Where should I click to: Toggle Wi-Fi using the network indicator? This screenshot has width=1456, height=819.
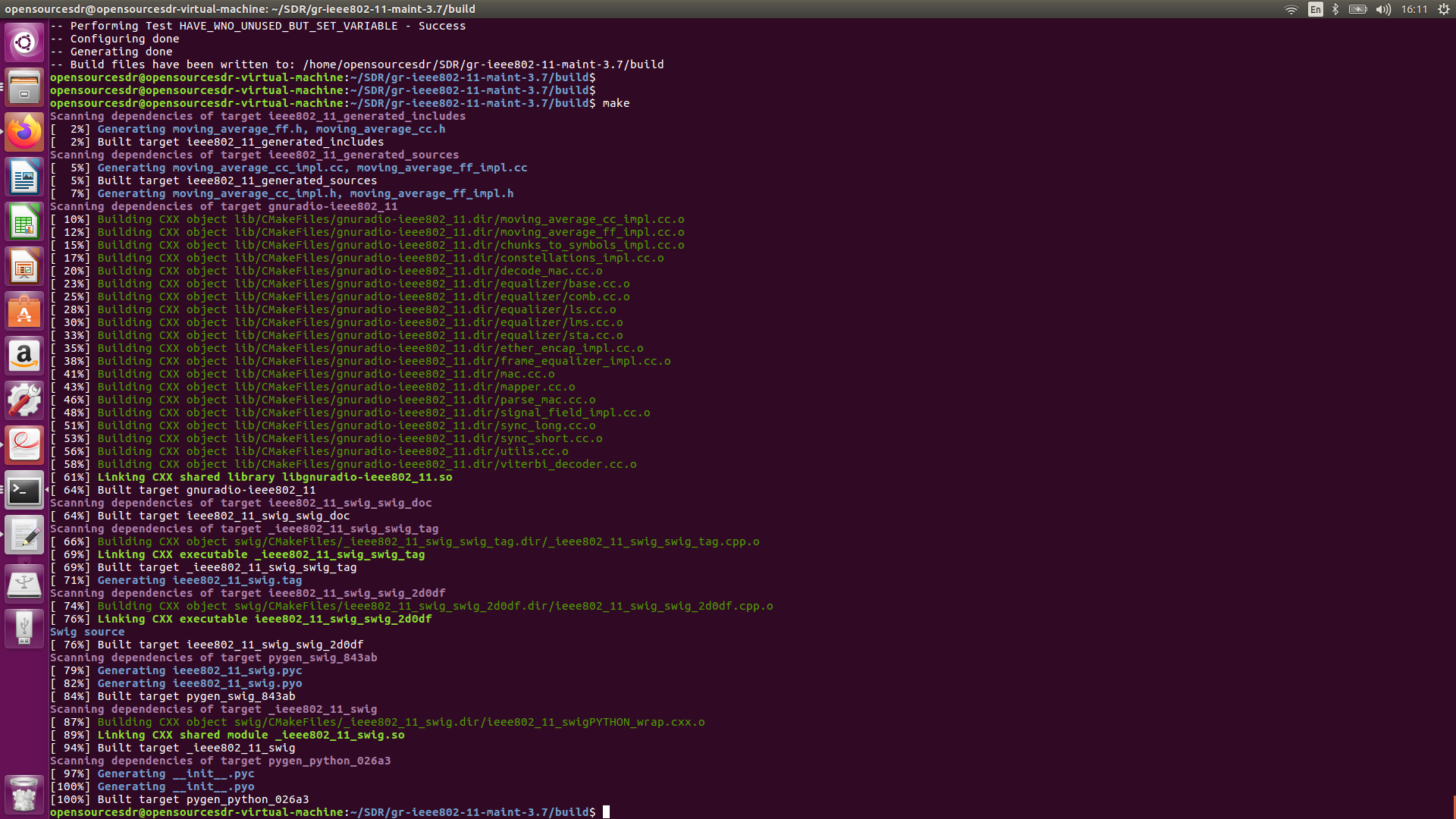(x=1290, y=10)
